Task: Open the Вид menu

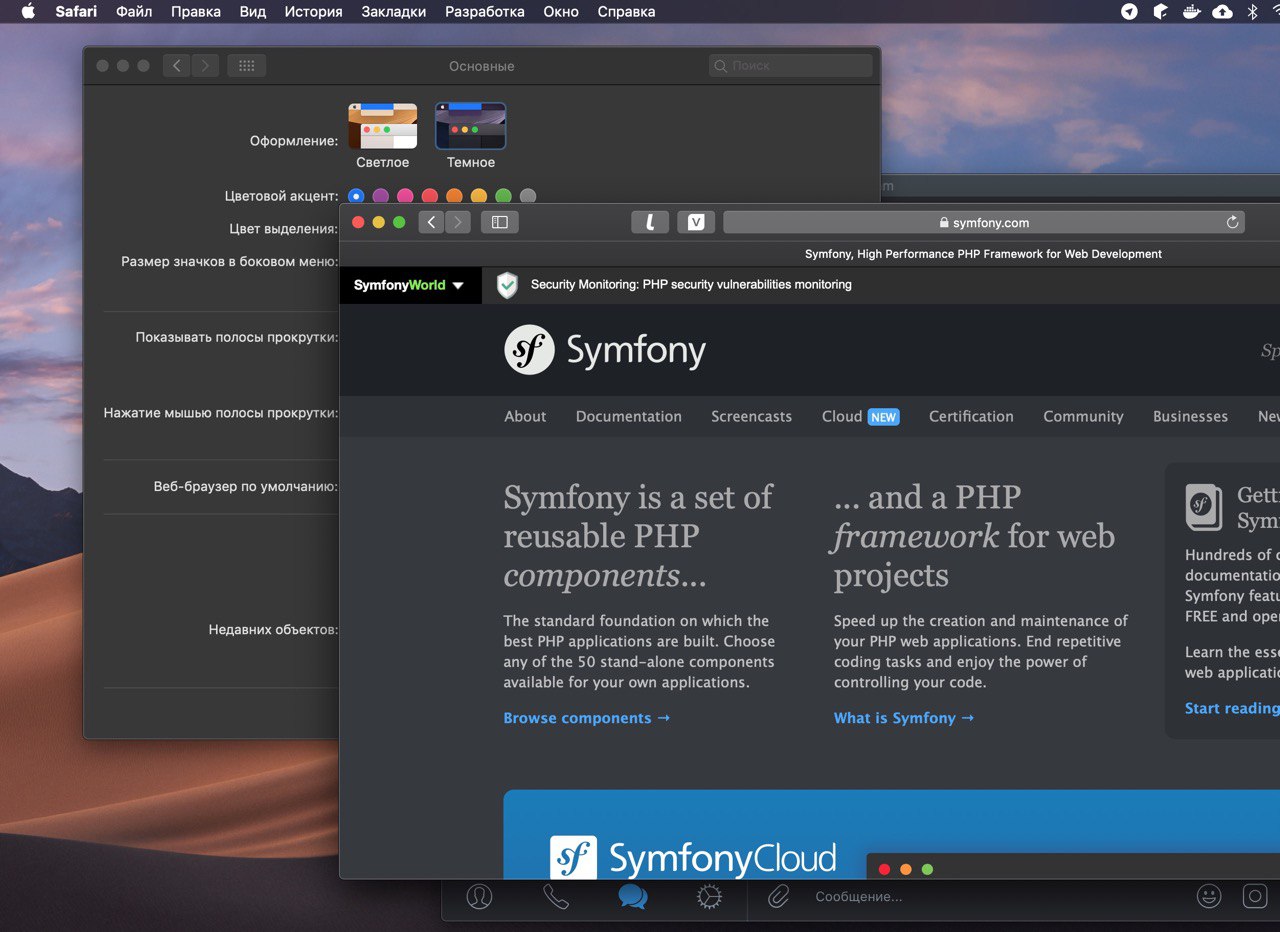Action: pyautogui.click(x=253, y=12)
